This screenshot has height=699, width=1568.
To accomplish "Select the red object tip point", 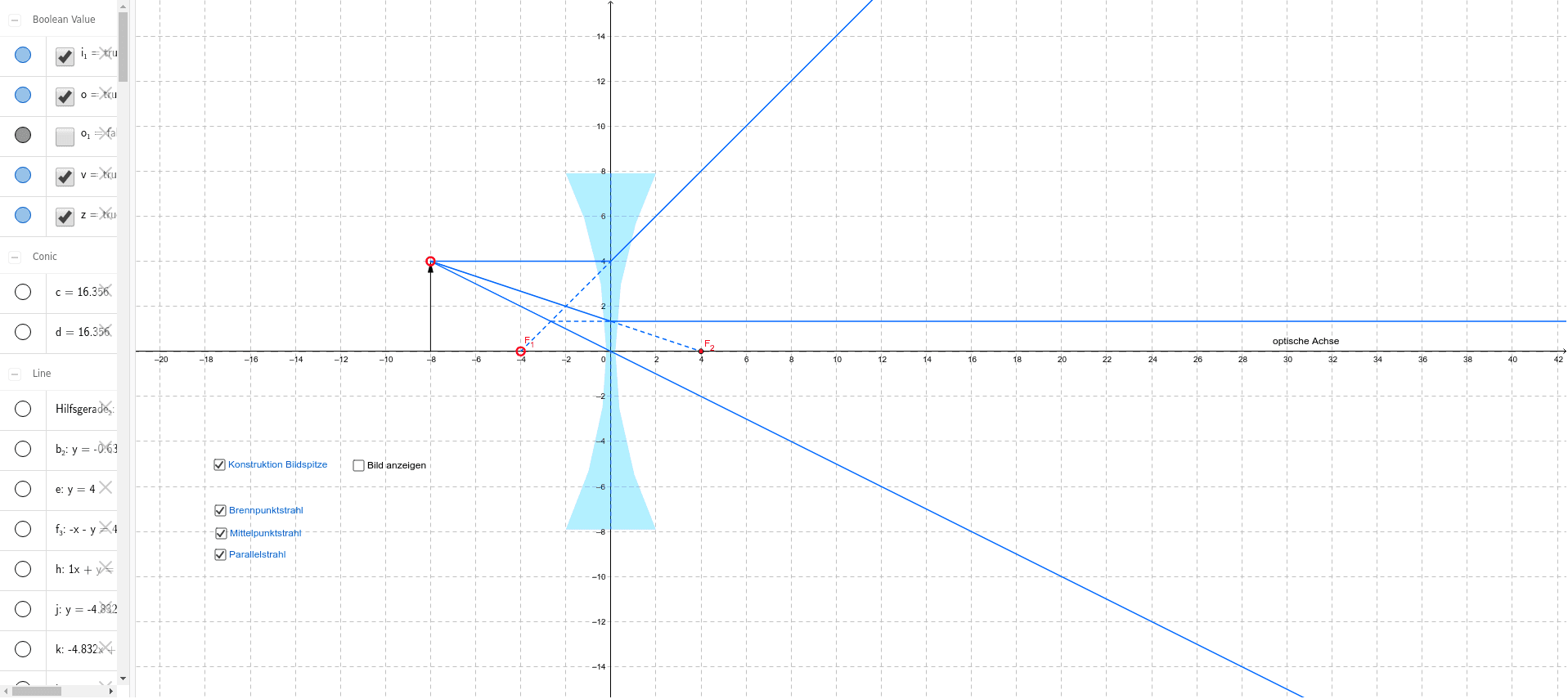I will [430, 262].
